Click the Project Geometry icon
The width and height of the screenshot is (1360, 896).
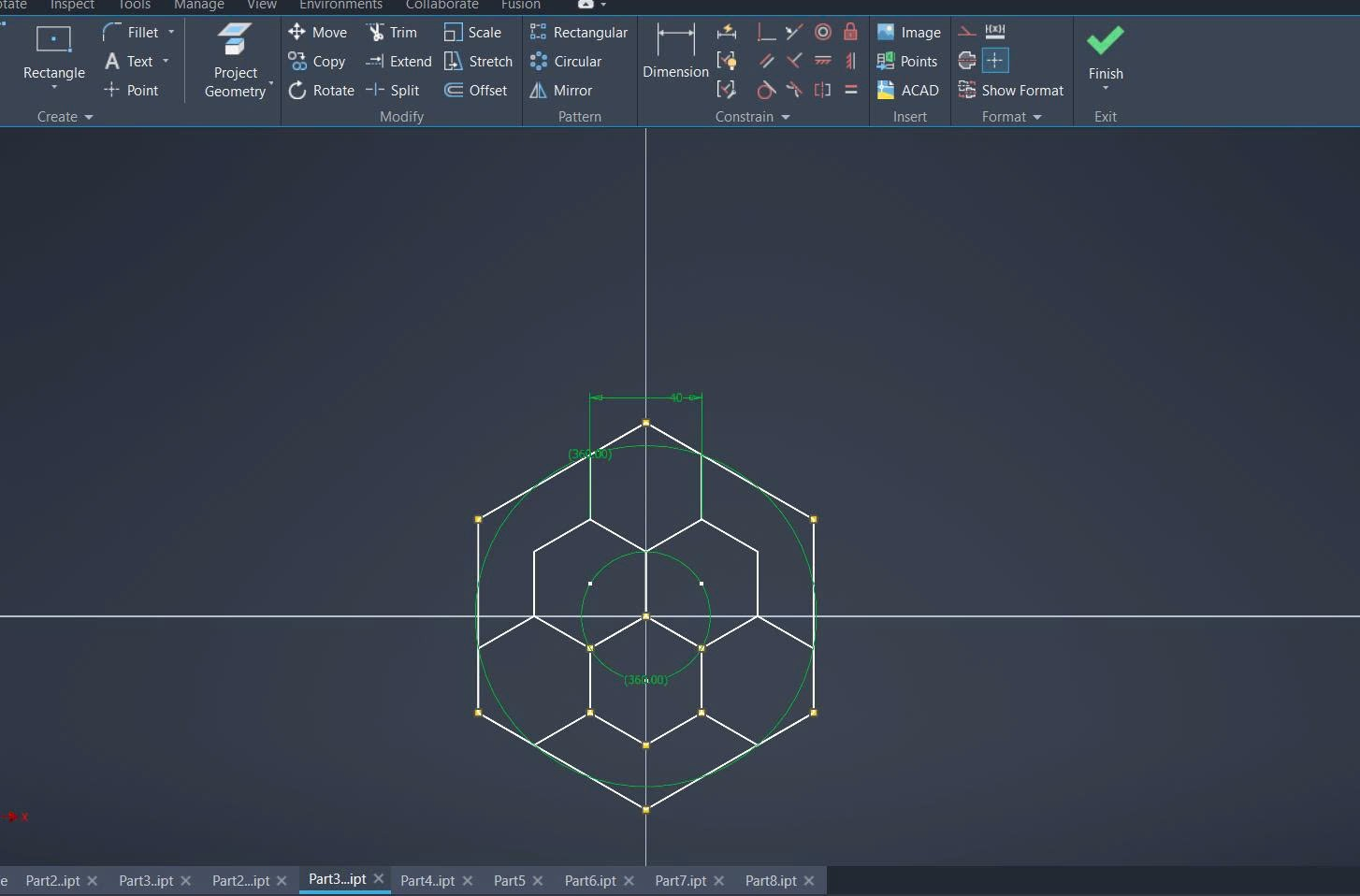pos(235,43)
